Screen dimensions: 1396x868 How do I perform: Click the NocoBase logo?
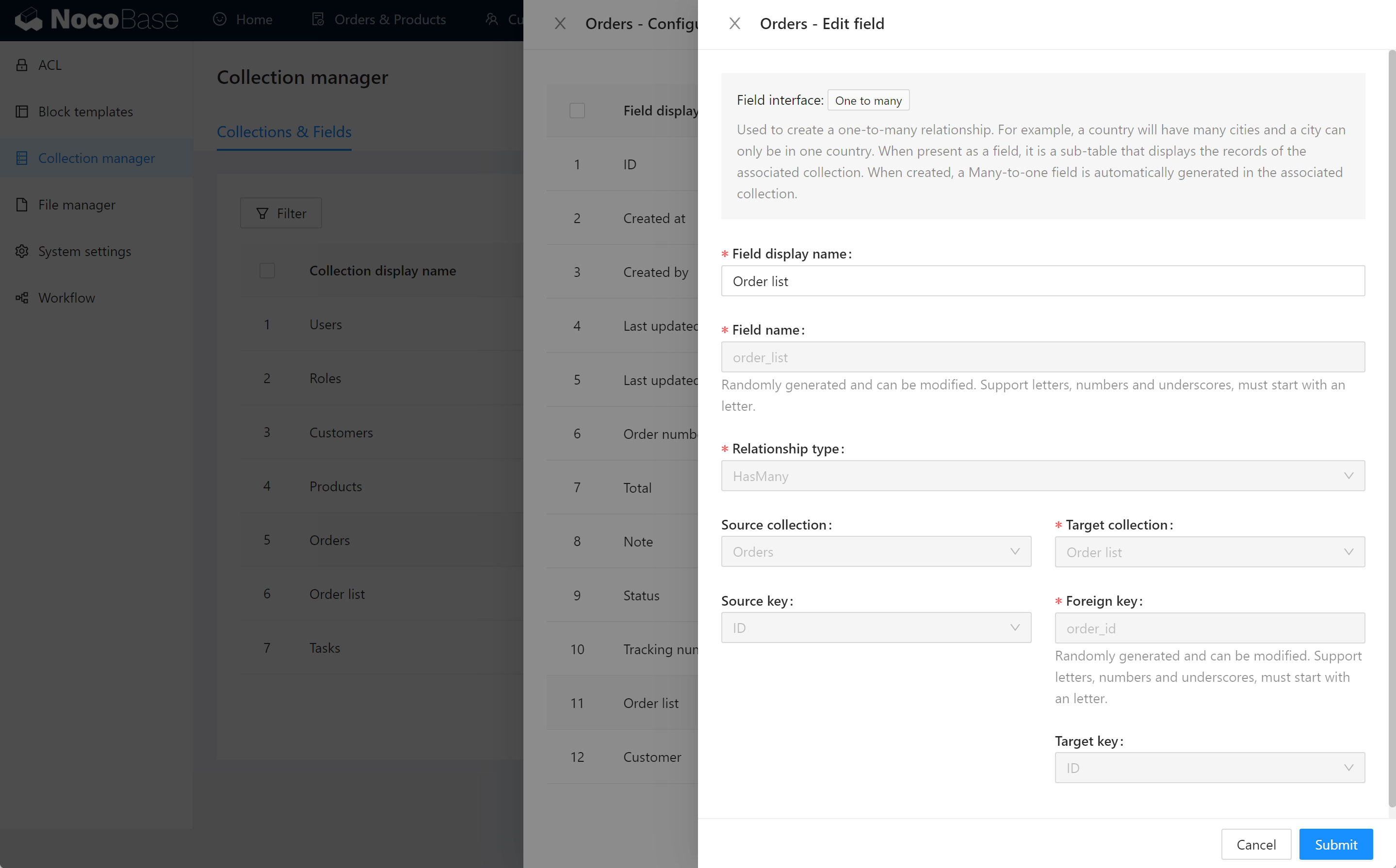coord(97,19)
